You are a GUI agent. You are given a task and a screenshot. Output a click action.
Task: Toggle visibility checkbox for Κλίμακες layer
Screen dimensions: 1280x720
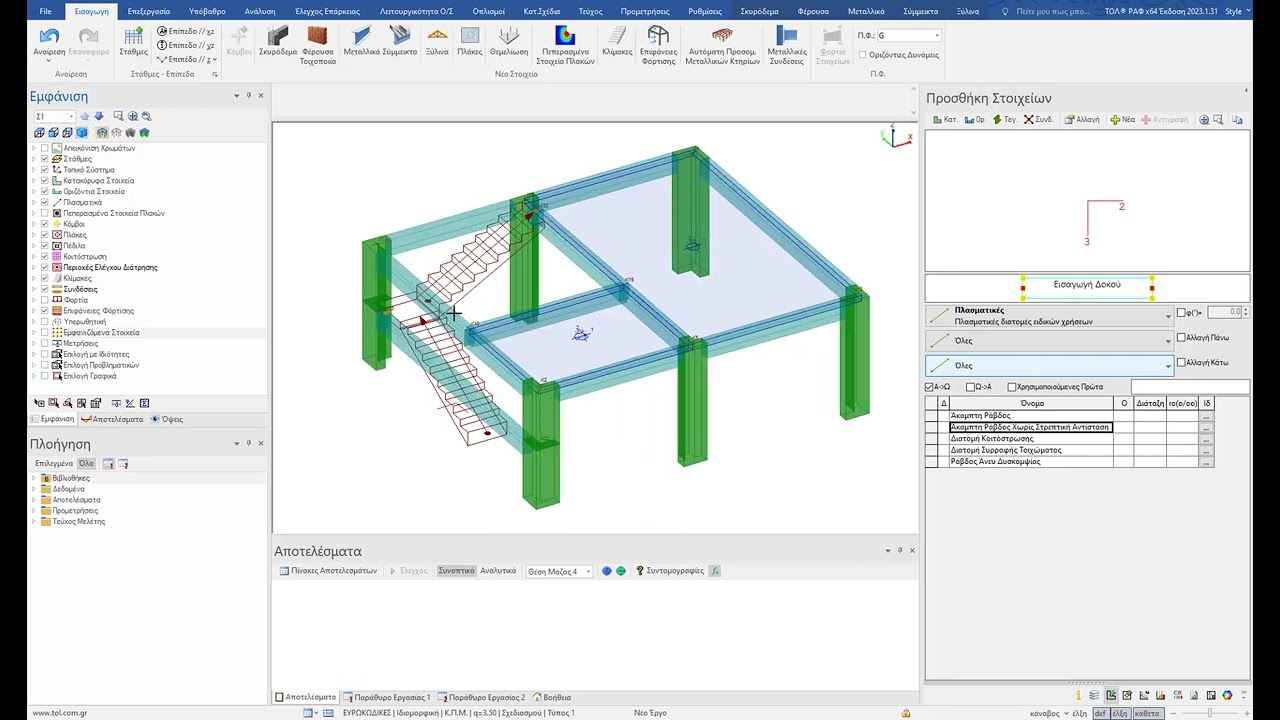tap(44, 278)
